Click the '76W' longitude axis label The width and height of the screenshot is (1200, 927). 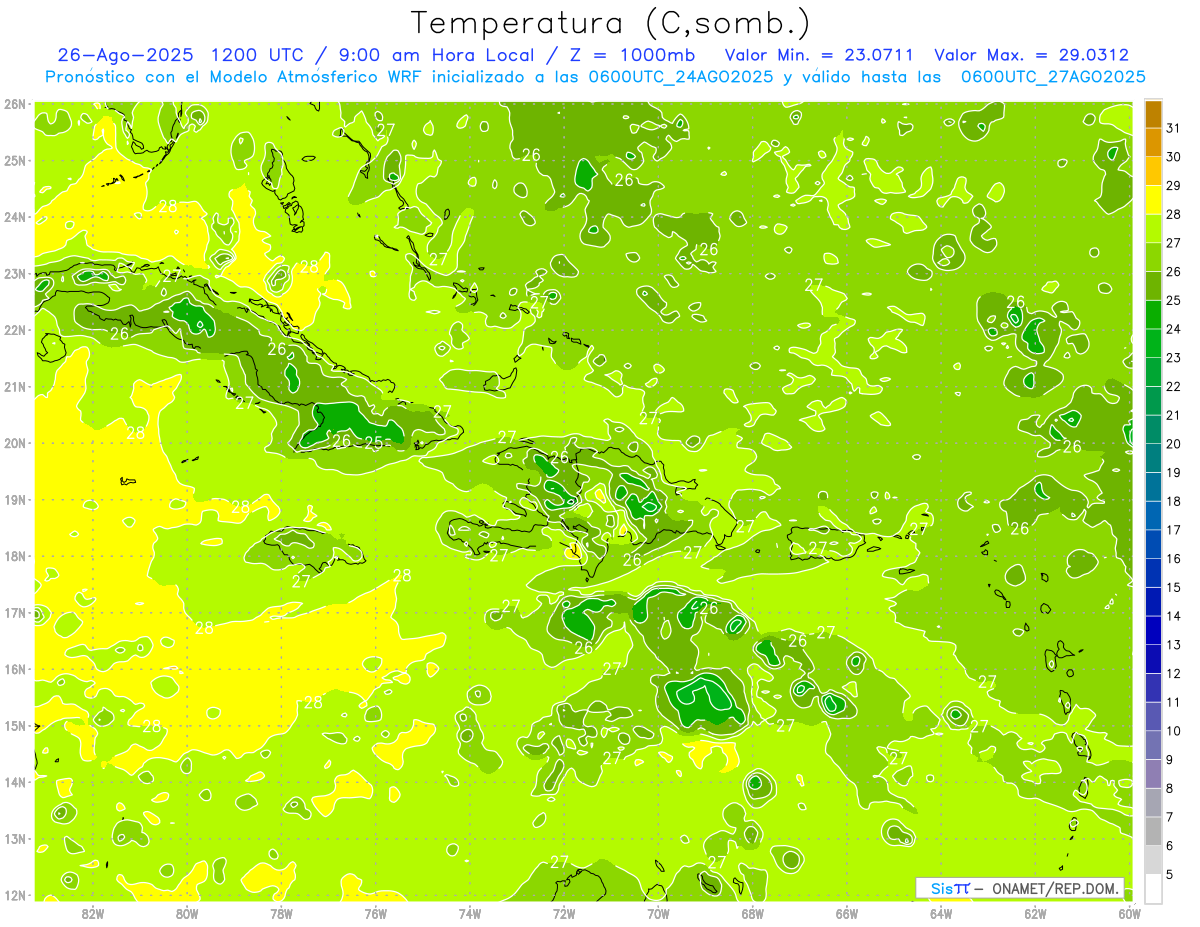(376, 913)
